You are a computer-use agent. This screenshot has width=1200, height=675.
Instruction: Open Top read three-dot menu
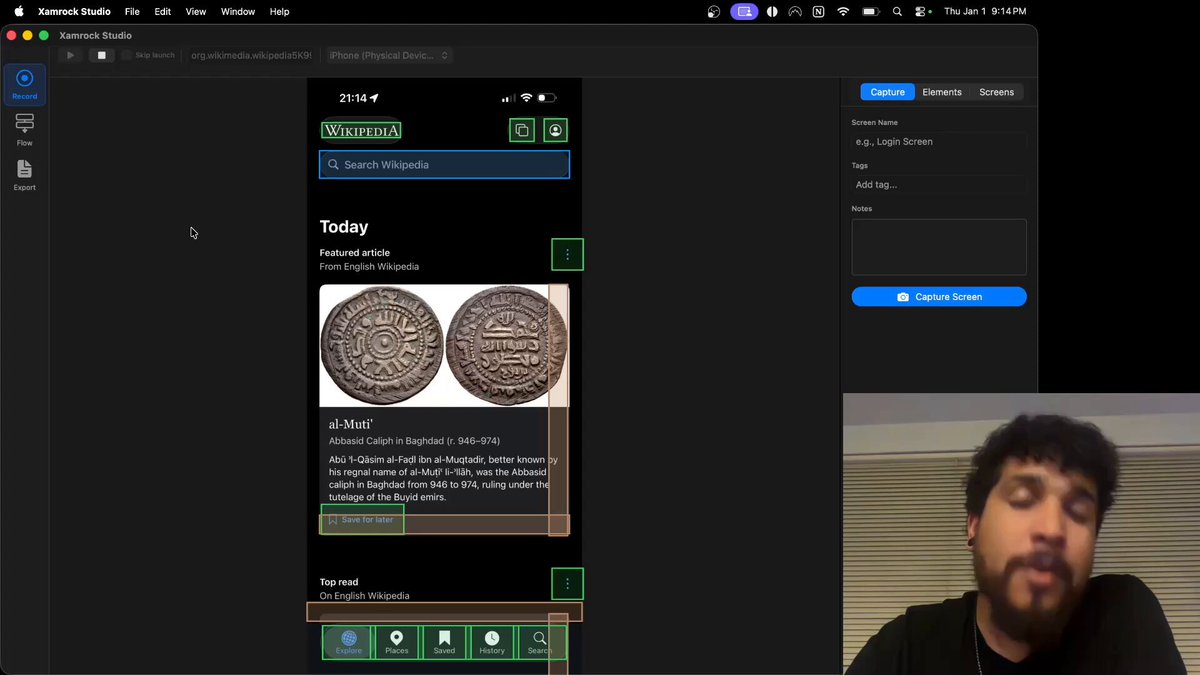[567, 583]
